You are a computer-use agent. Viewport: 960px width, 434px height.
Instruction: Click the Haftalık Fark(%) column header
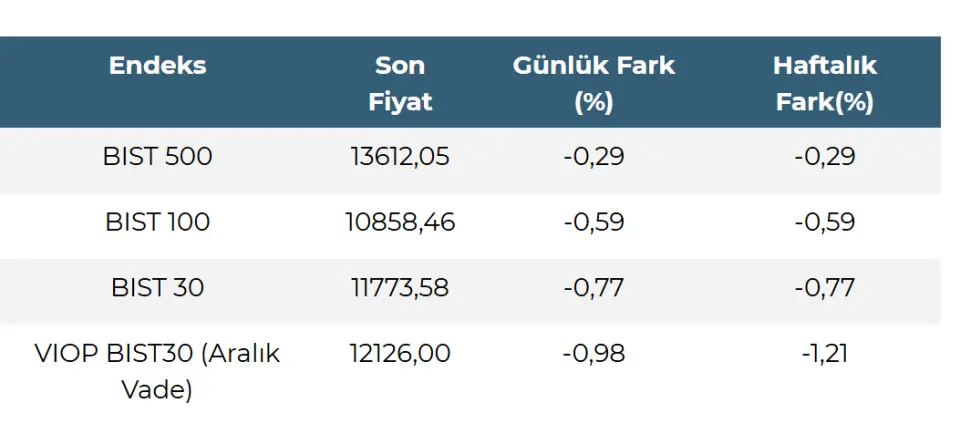coord(825,83)
